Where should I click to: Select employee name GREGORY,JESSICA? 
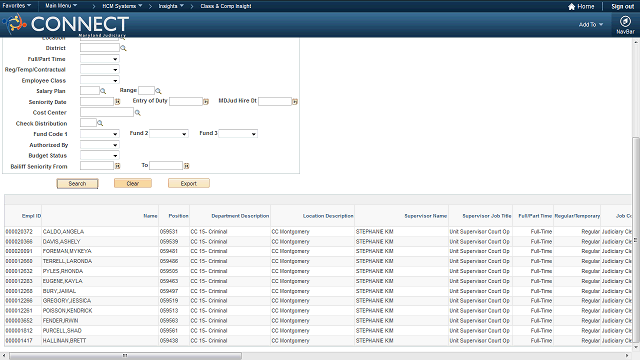point(67,301)
